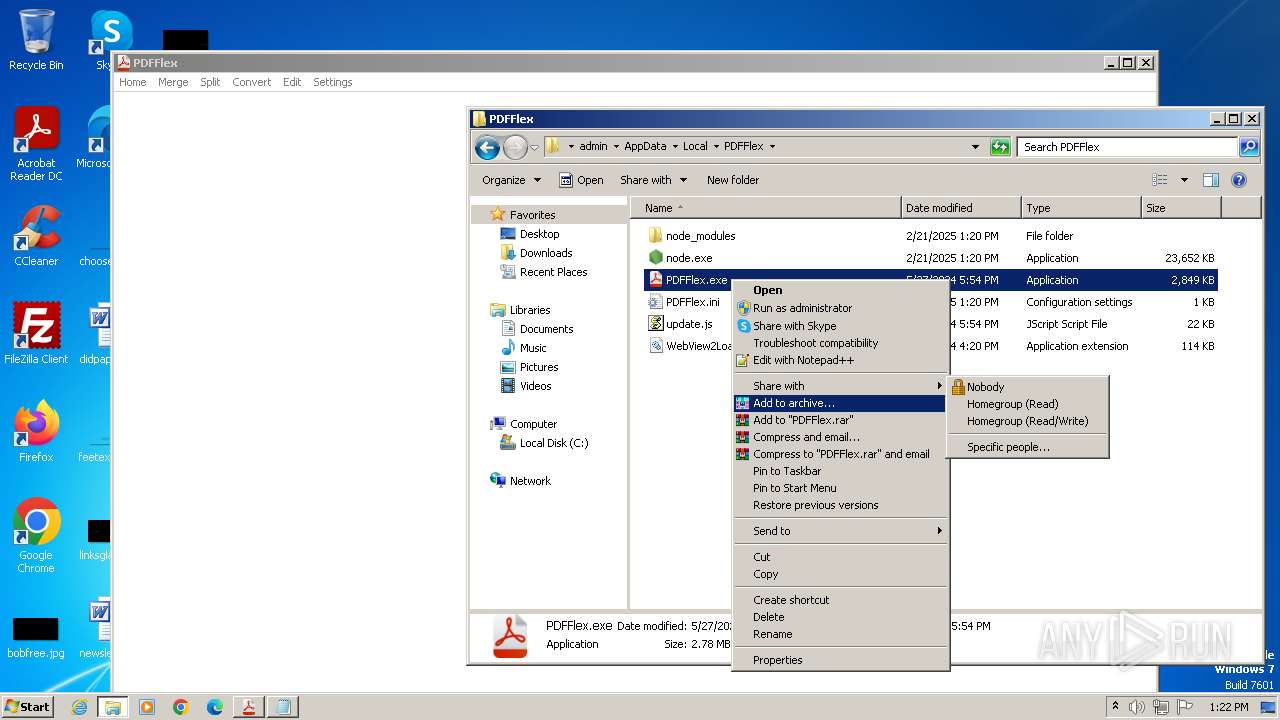Image resolution: width=1280 pixels, height=720 pixels.
Task: Open the Start menu
Action: pos(28,707)
